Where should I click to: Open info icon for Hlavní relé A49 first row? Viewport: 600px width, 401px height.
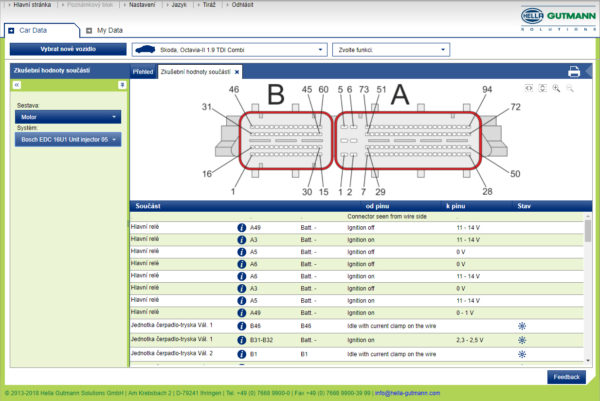241,228
